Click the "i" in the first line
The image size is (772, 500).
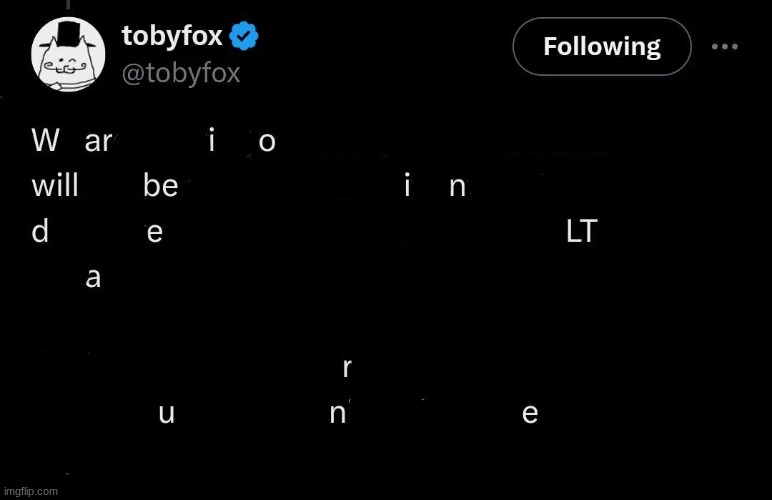(211, 141)
